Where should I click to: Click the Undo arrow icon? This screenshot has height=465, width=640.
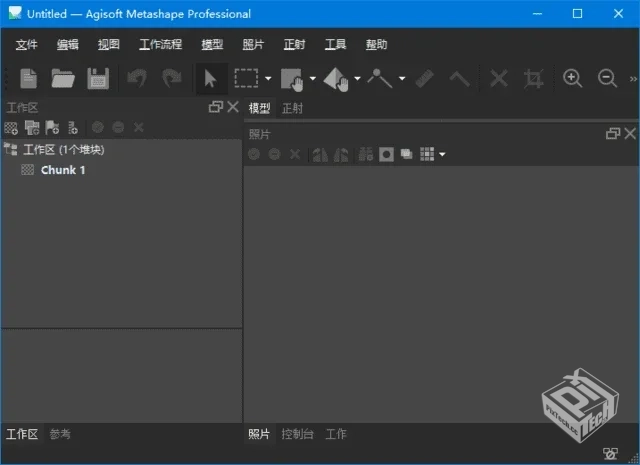(x=137, y=78)
